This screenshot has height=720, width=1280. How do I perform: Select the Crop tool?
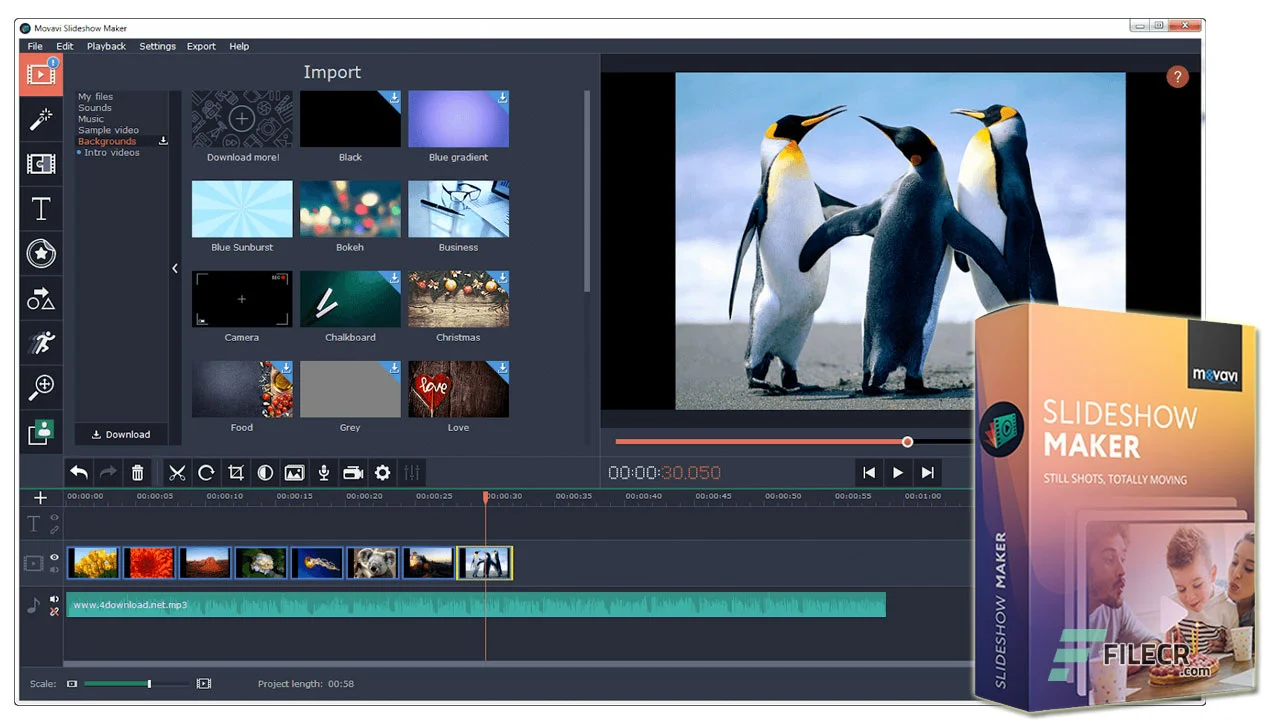[x=236, y=473]
